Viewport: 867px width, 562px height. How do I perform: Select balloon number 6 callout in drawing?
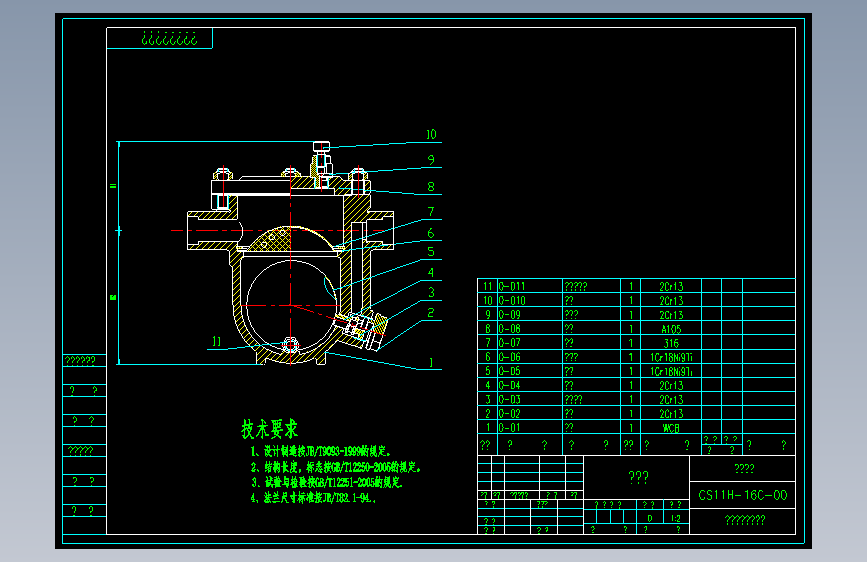coord(431,233)
